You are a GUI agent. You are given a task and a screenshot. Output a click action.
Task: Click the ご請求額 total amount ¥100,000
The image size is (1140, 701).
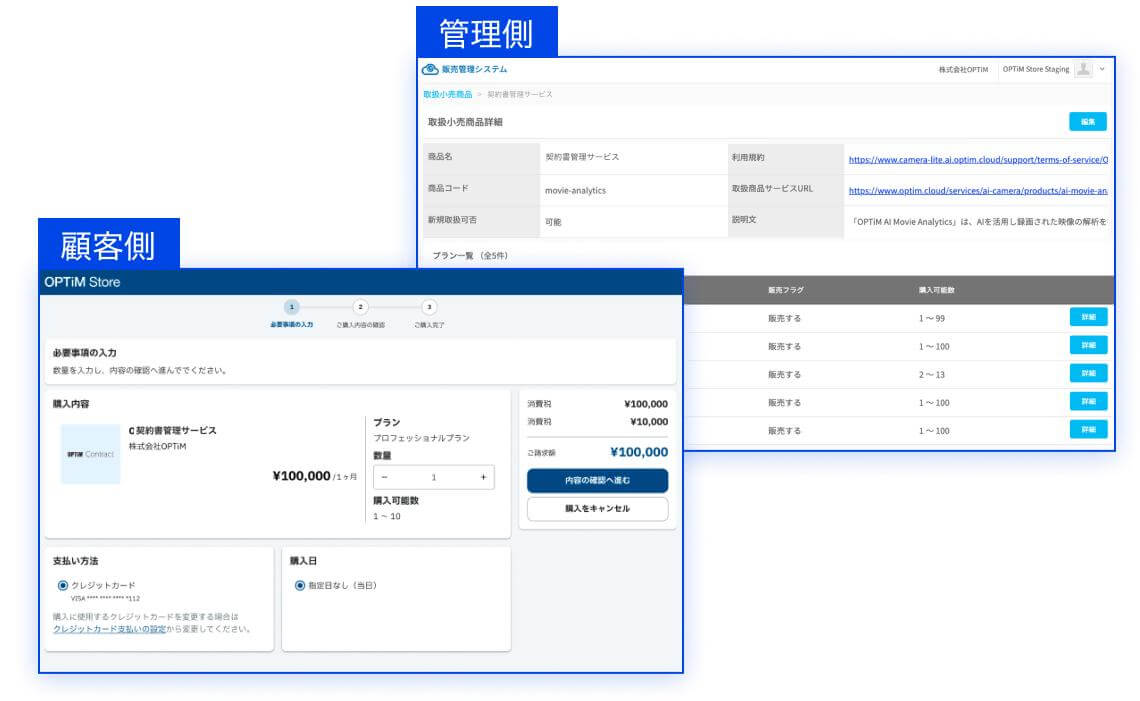point(639,452)
